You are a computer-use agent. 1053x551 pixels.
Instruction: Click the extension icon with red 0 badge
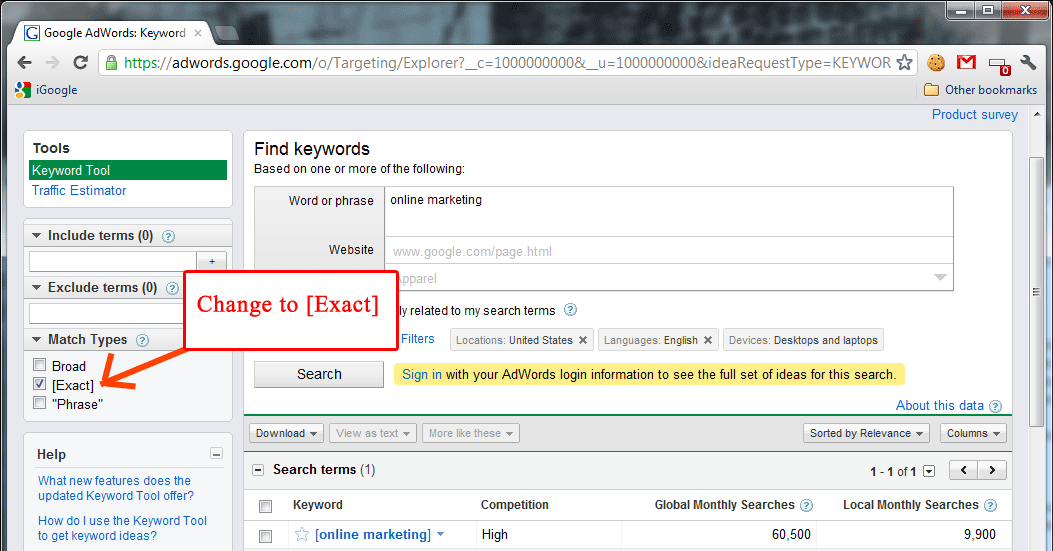point(999,65)
